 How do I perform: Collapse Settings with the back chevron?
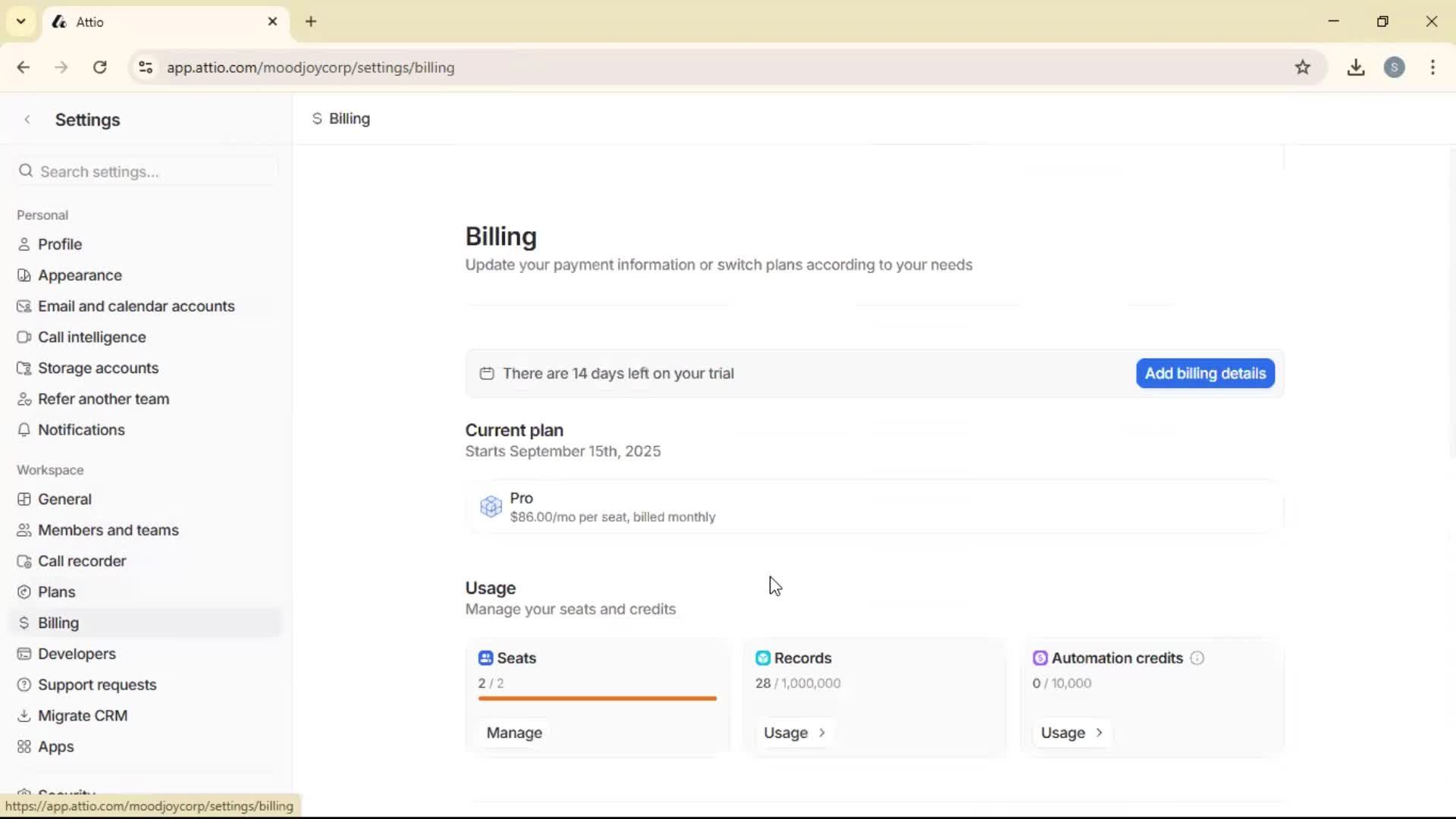click(27, 119)
